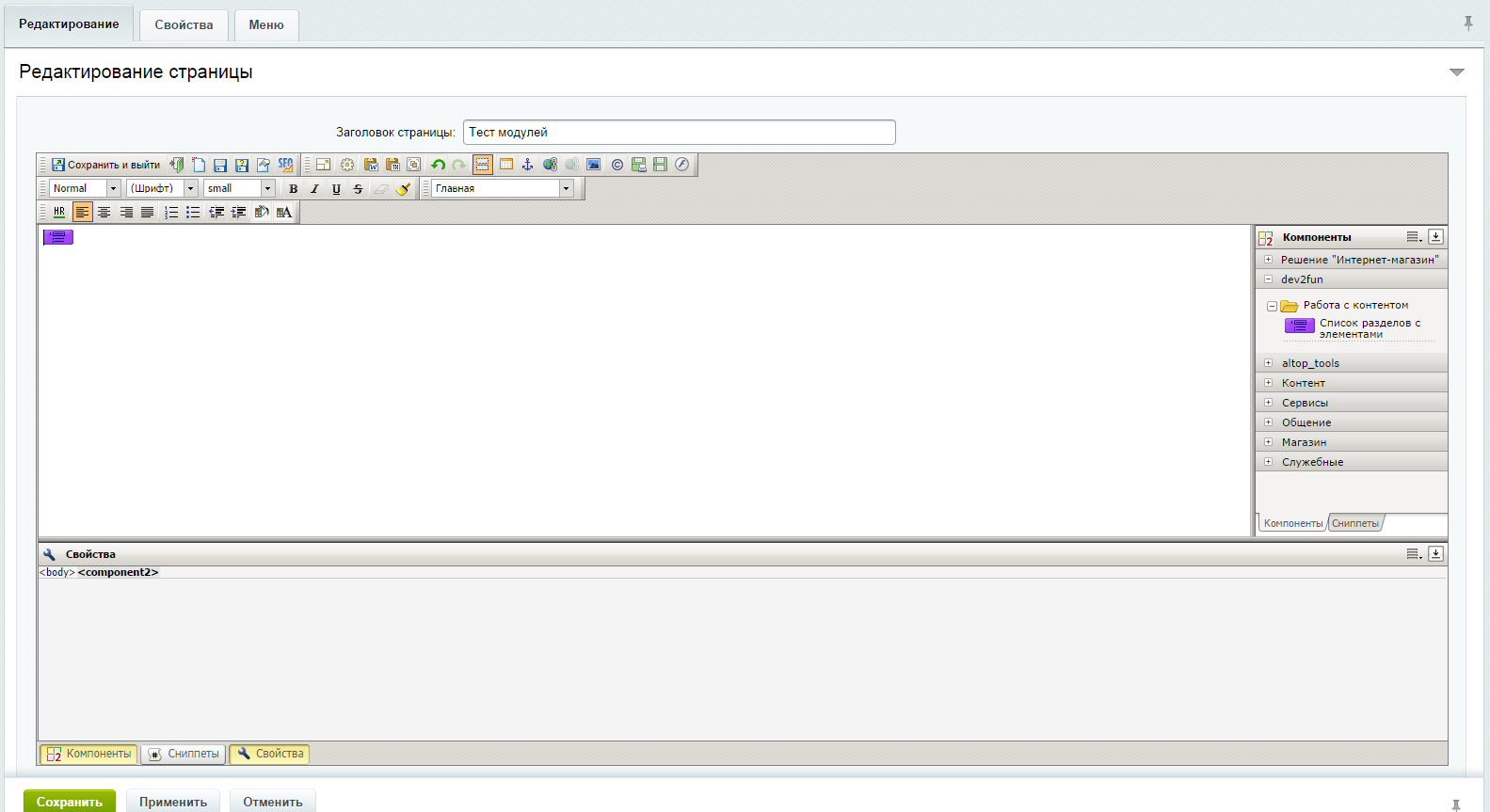
Task: Open the text color picker icon
Action: (283, 213)
